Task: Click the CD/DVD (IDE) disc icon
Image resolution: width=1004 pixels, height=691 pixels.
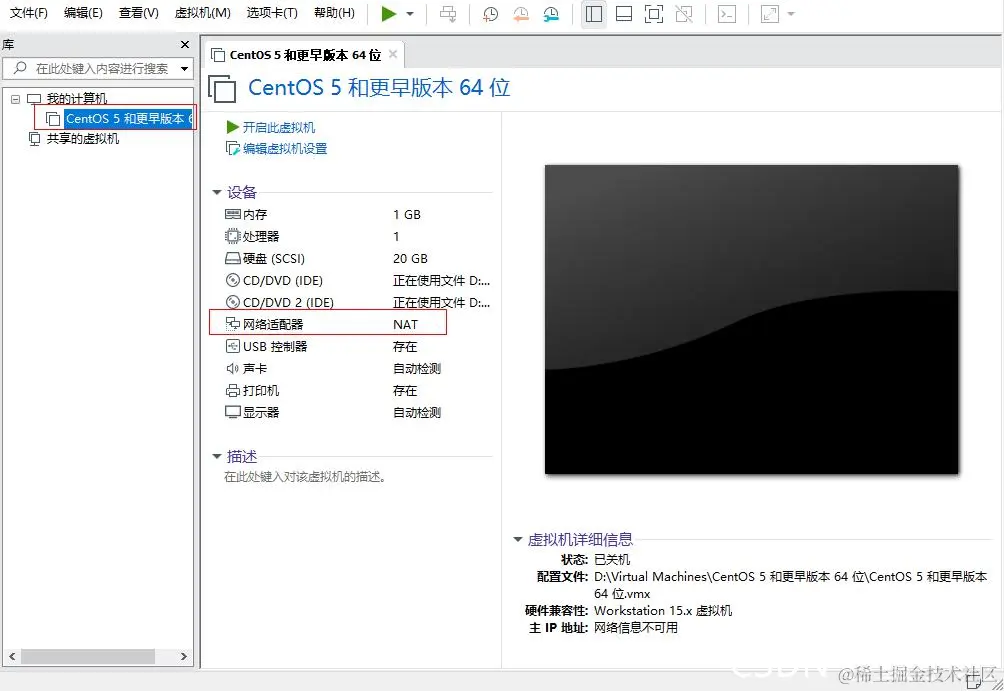Action: (232, 280)
